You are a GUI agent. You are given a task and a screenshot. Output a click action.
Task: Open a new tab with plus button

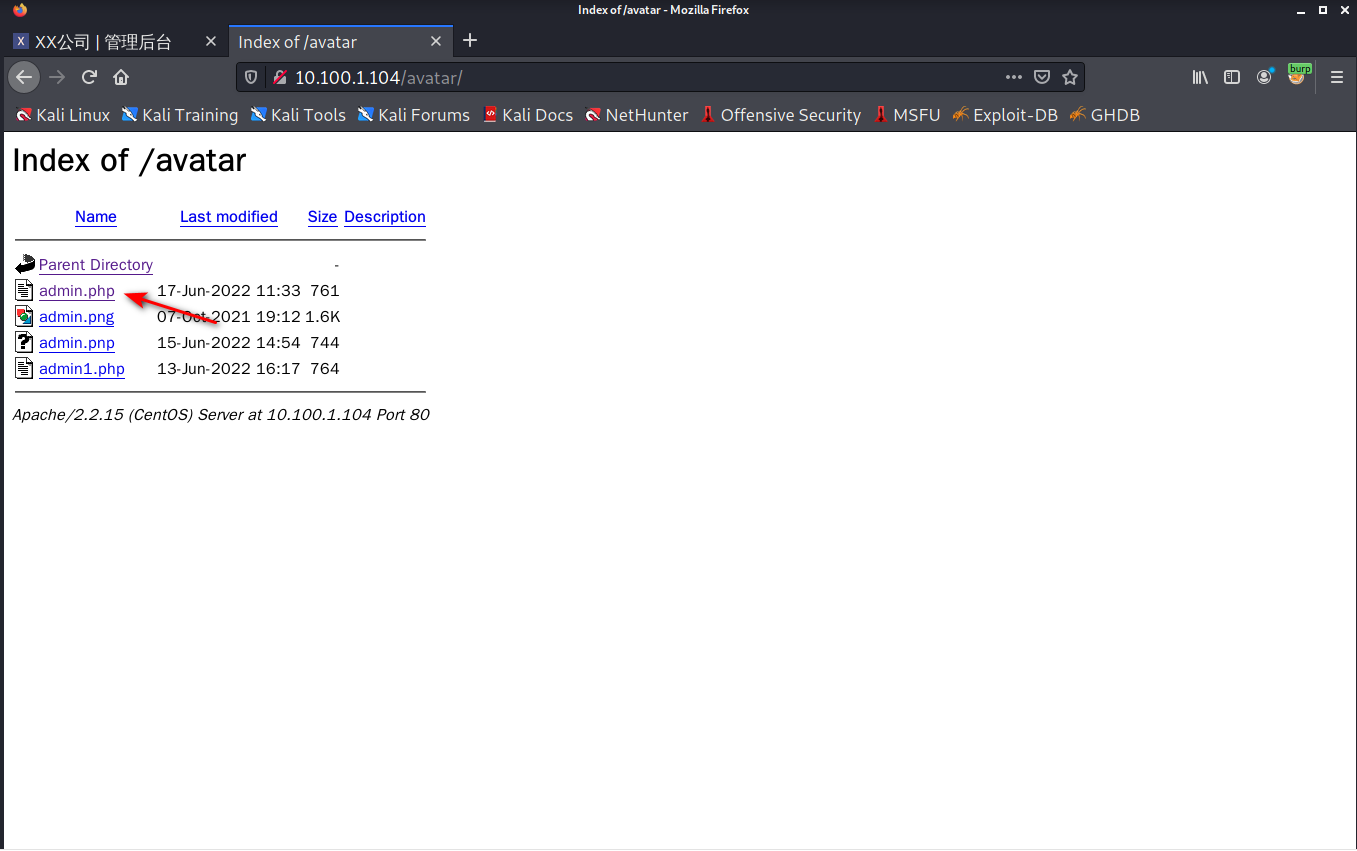click(470, 41)
